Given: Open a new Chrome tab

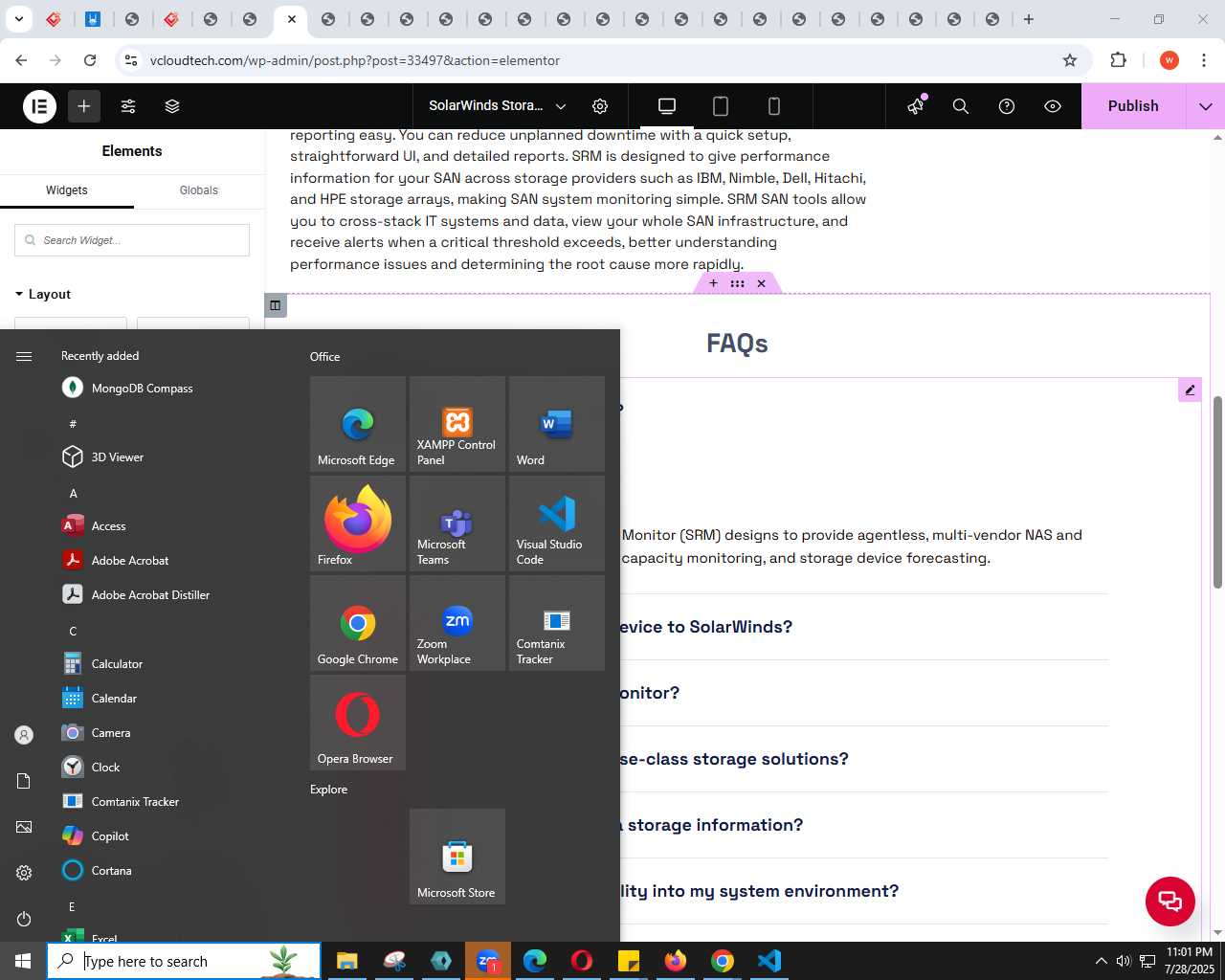Looking at the screenshot, I should coord(1029,19).
